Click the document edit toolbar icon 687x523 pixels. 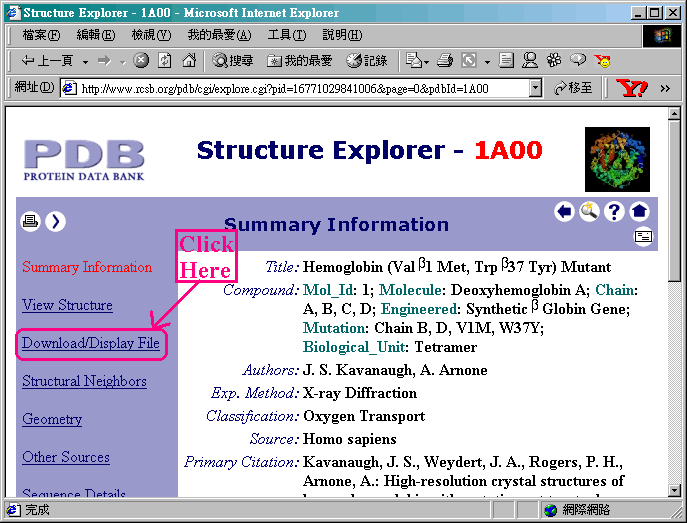coord(506,60)
